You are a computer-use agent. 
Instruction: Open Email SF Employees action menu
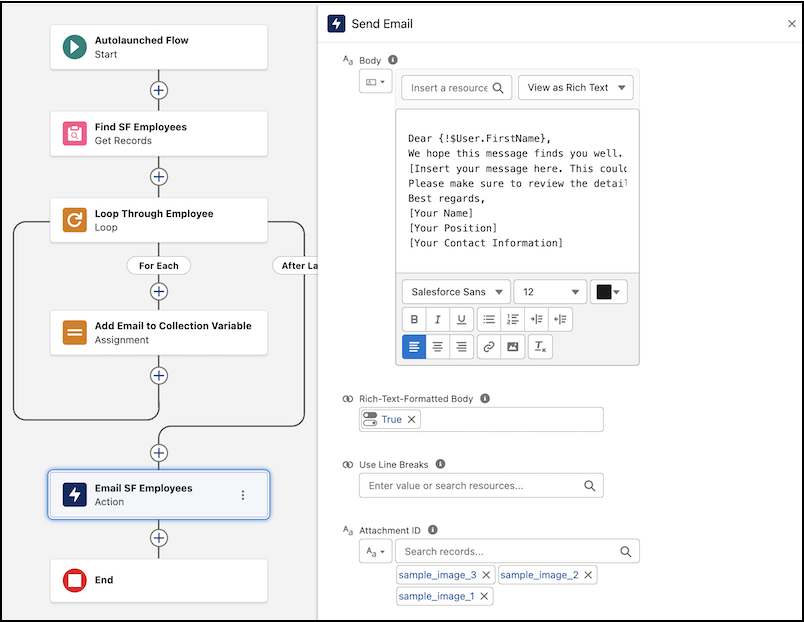click(x=243, y=495)
